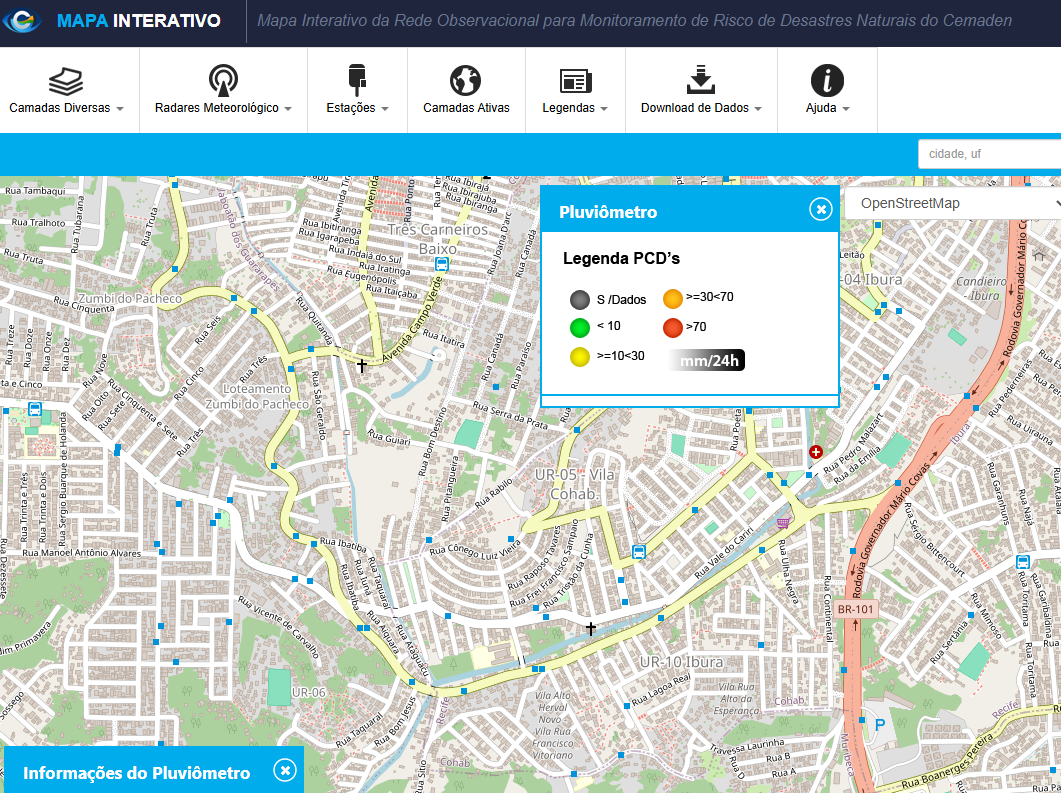Click the BR-101 highway shield label
Screen dimensions: 1061x793
pos(855,609)
